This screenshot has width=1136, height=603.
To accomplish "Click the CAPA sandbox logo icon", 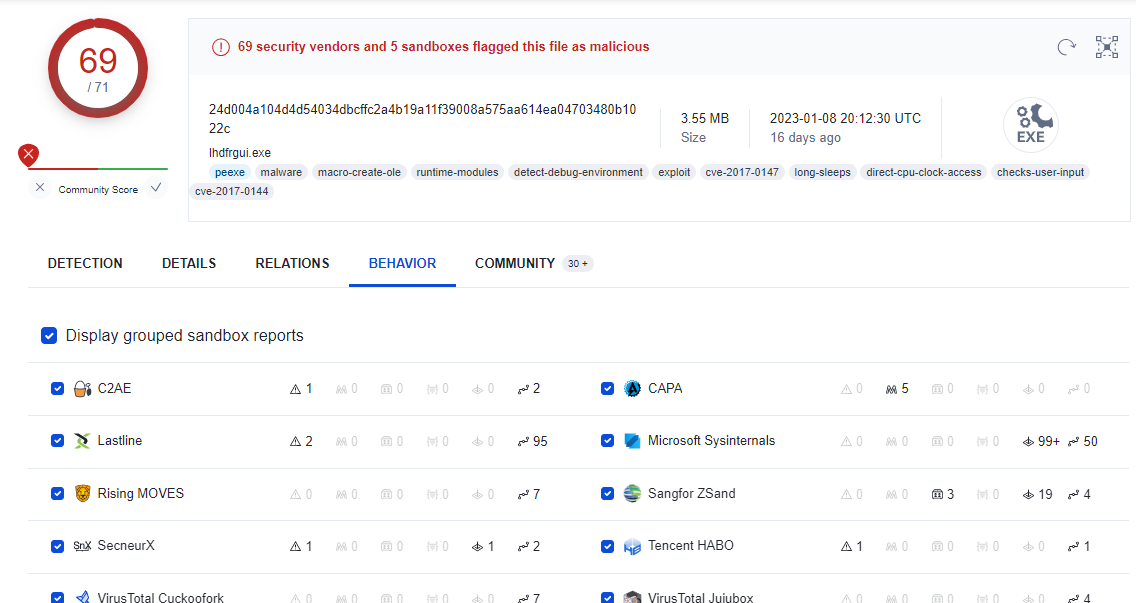I will click(632, 388).
